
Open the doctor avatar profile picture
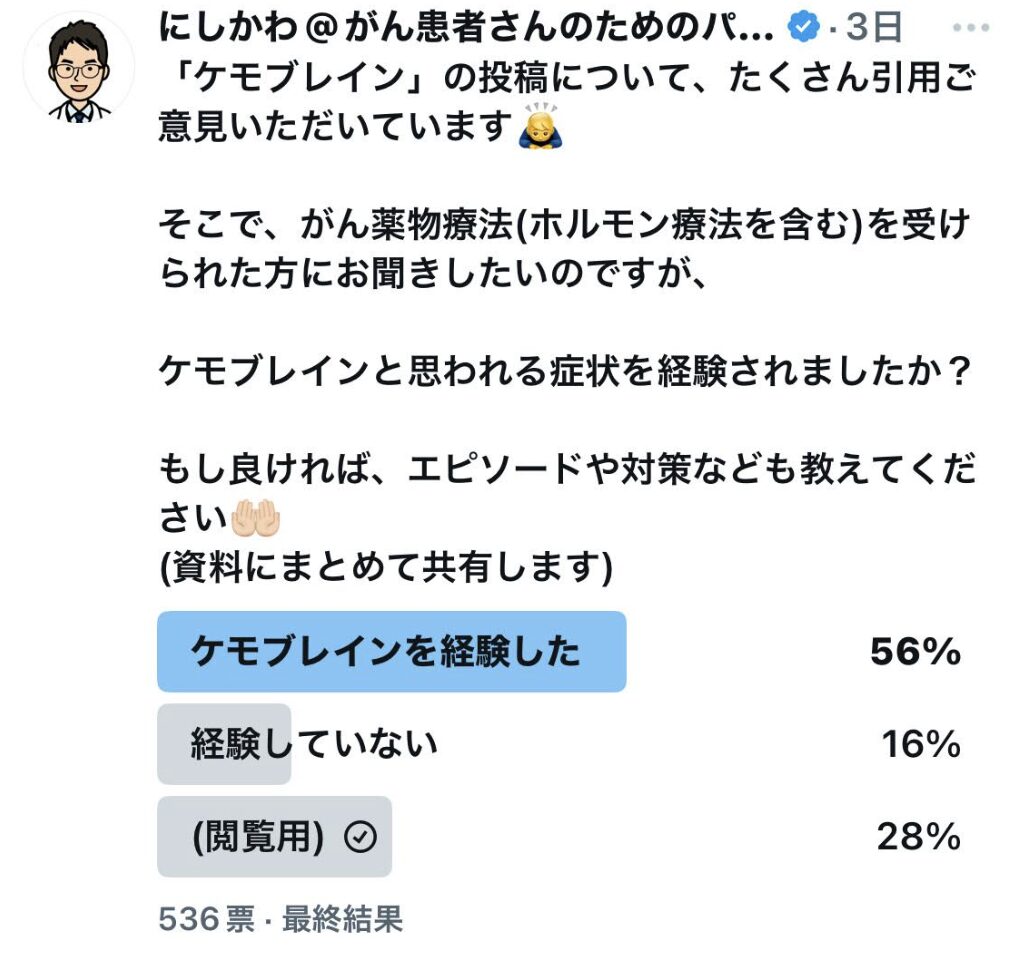pos(79,67)
